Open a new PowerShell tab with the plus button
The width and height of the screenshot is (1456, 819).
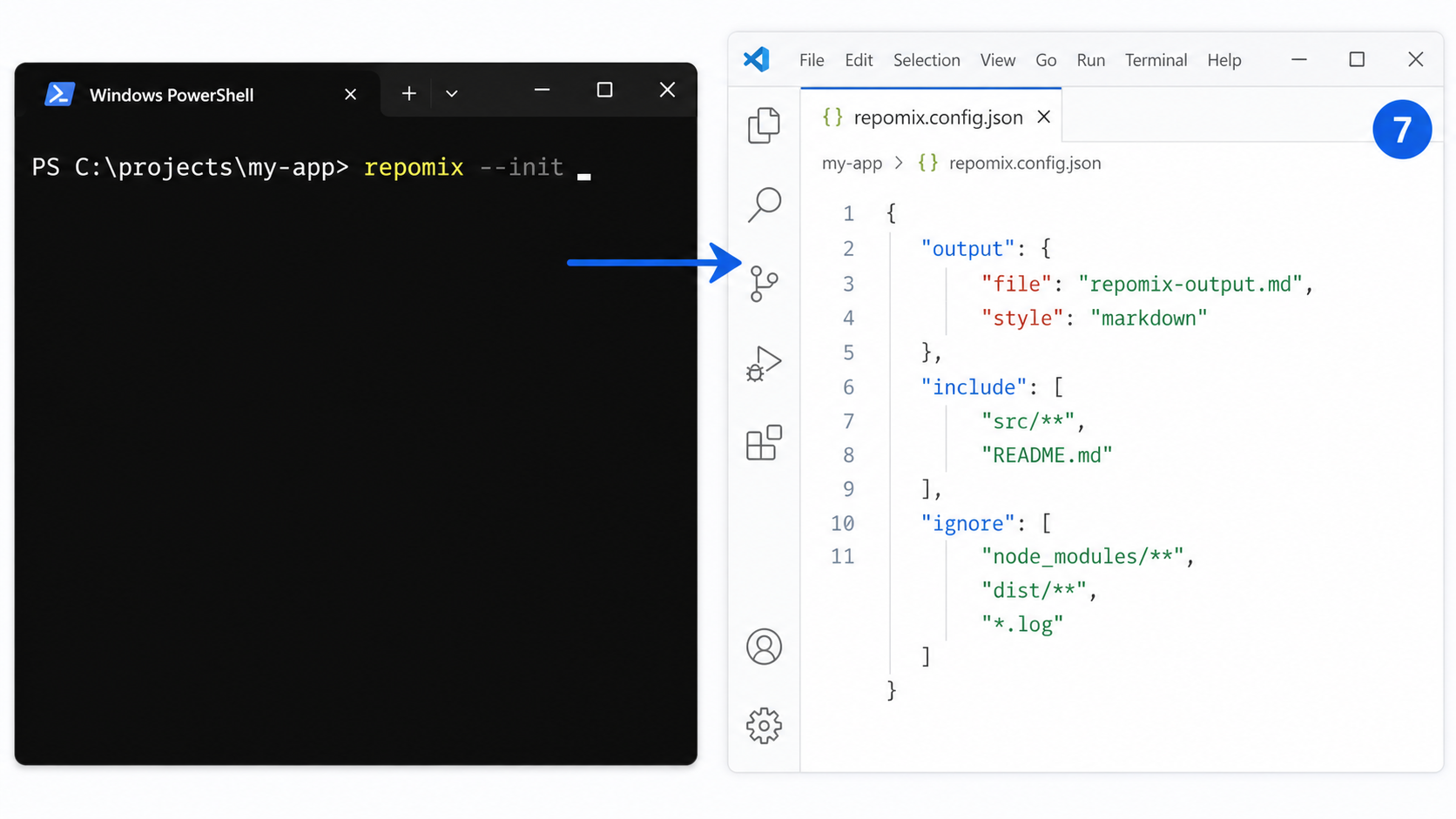coord(408,93)
